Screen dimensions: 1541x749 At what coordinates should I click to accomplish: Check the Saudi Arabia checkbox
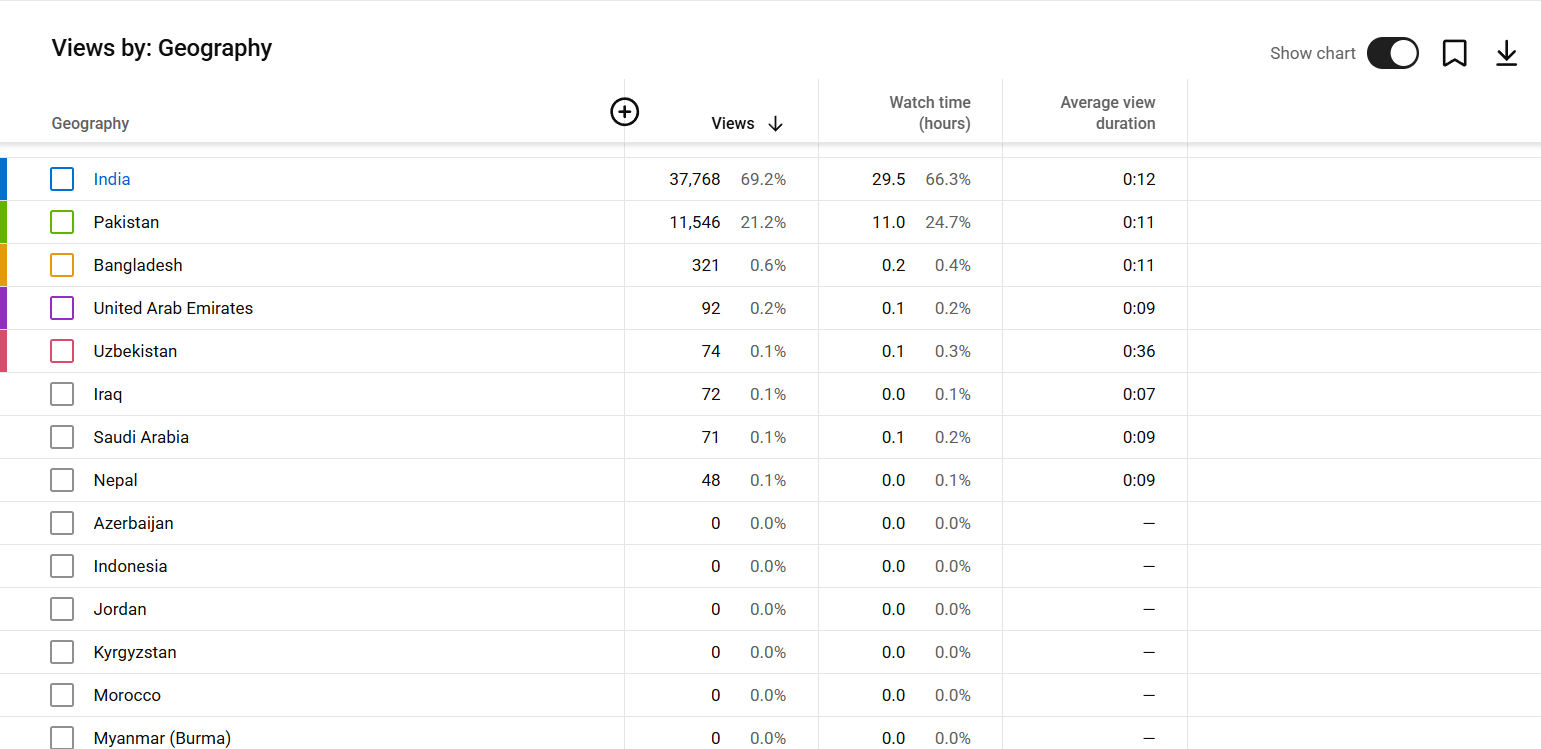tap(62, 437)
